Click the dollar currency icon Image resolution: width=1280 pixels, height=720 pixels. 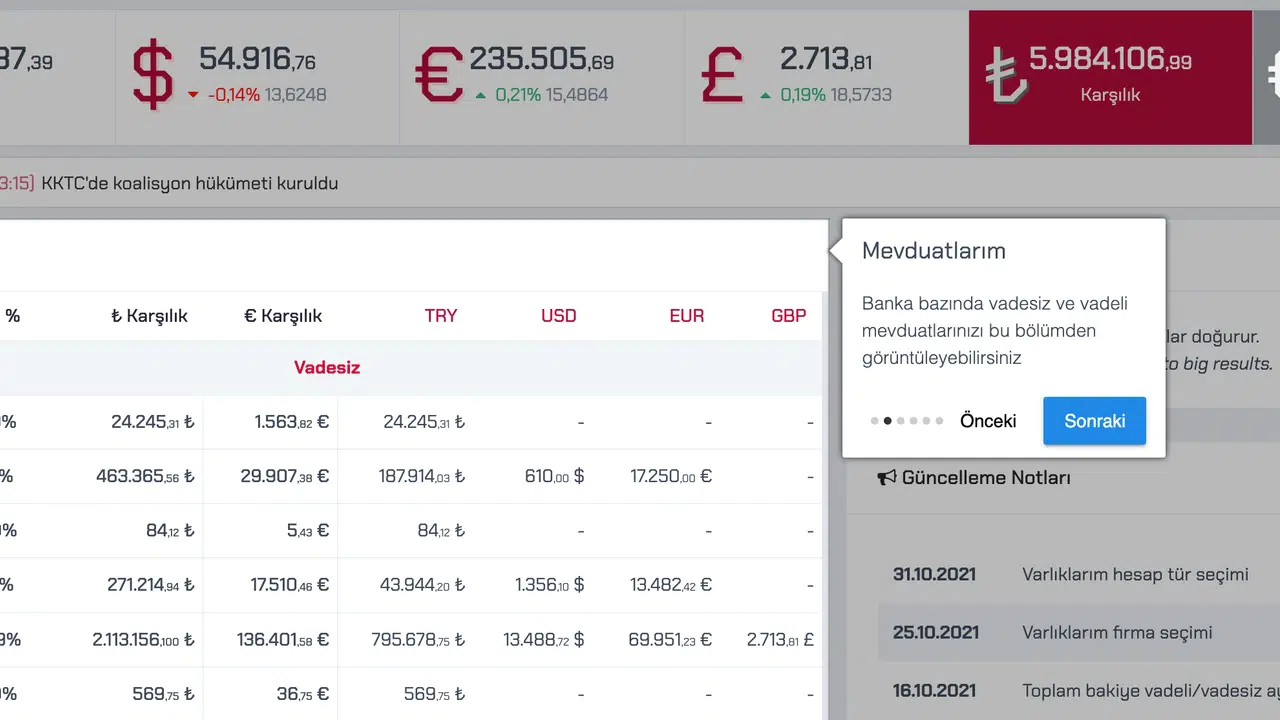pyautogui.click(x=153, y=76)
